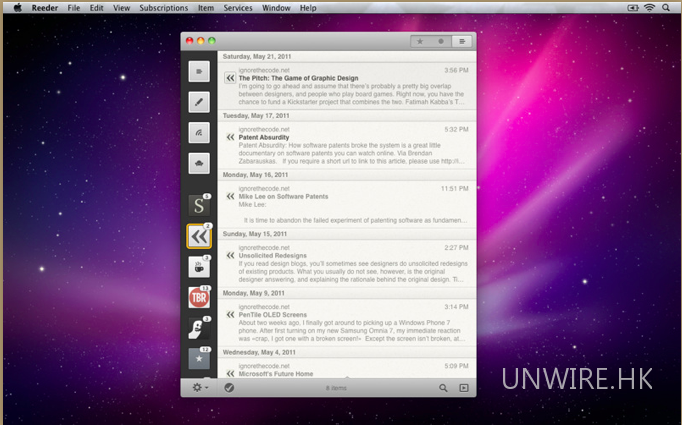Open search with the magnifying glass icon

[x=443, y=388]
